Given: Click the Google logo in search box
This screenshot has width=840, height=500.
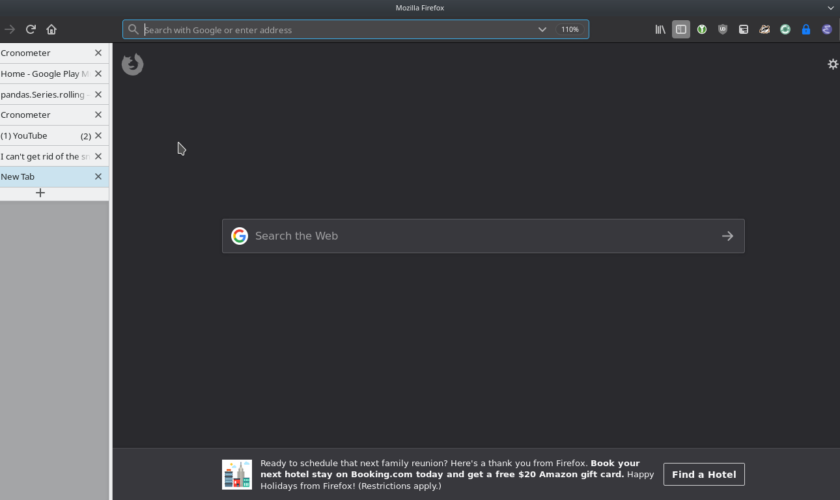Looking at the screenshot, I should coord(239,236).
